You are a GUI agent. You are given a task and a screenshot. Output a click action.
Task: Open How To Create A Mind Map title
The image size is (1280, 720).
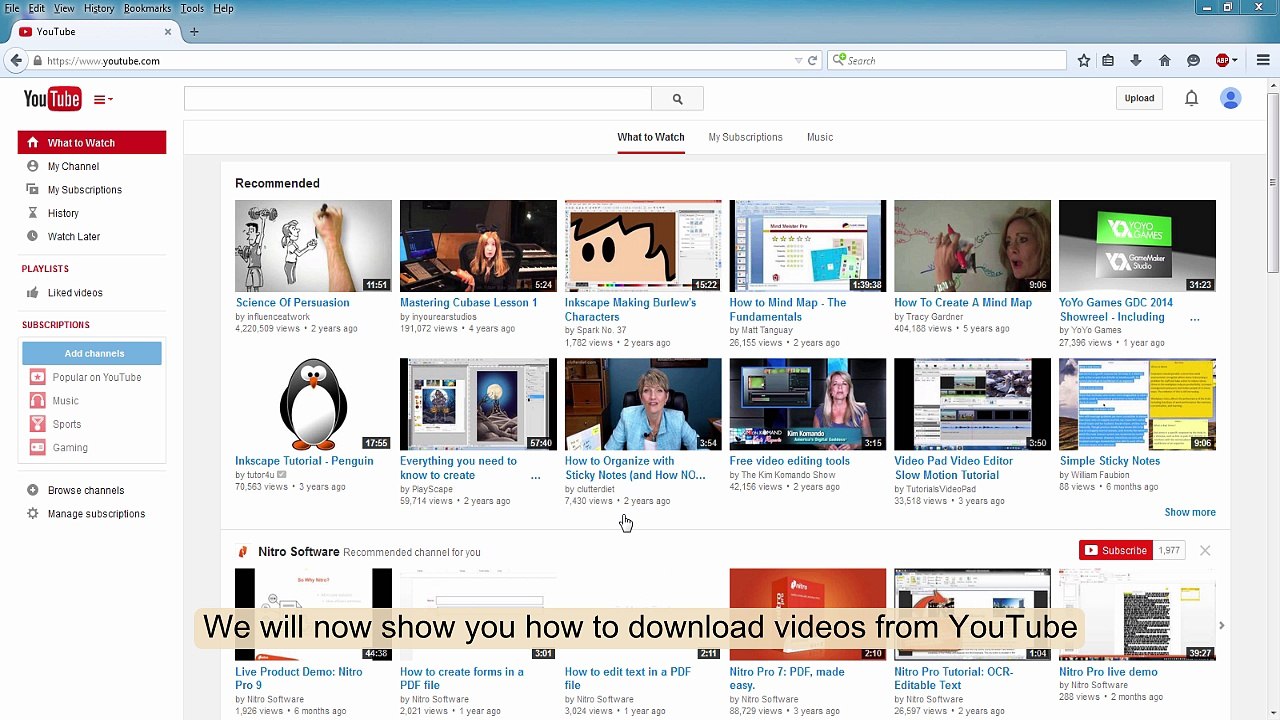pos(963,303)
